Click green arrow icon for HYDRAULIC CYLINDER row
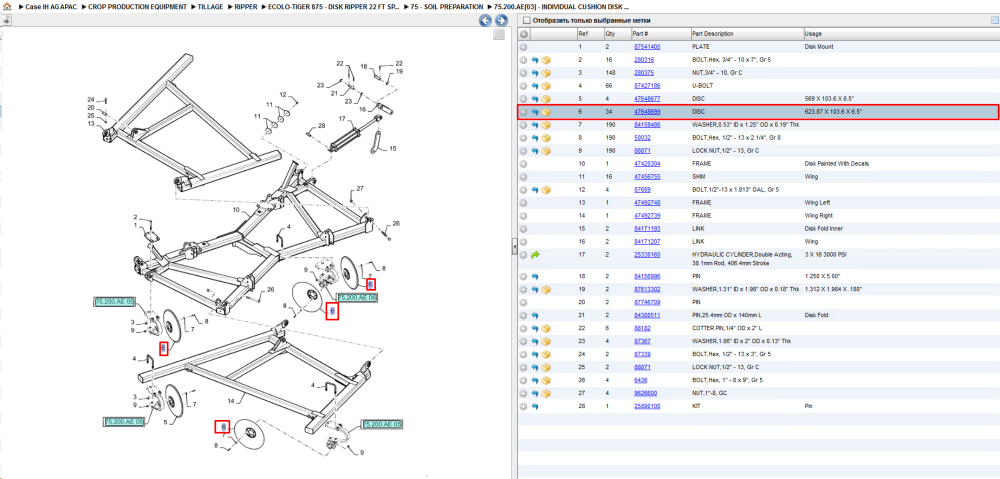 point(535,254)
